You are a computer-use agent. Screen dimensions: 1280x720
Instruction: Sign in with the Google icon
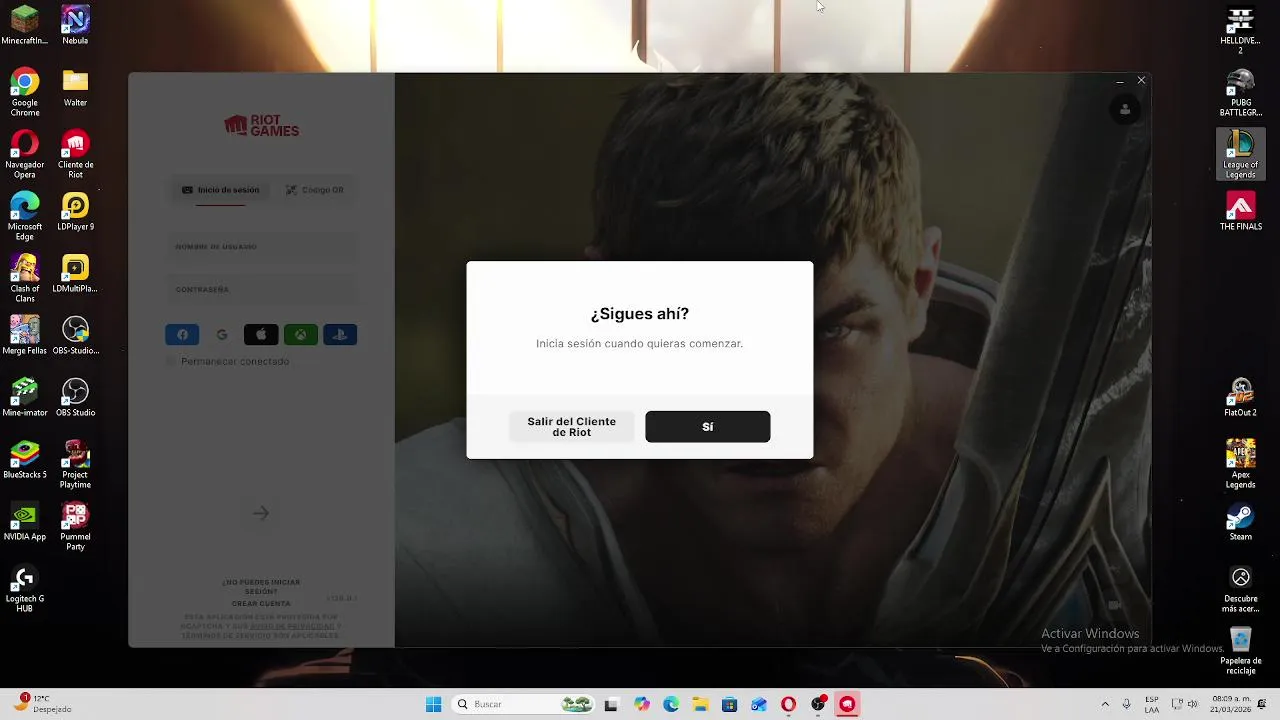pos(222,335)
